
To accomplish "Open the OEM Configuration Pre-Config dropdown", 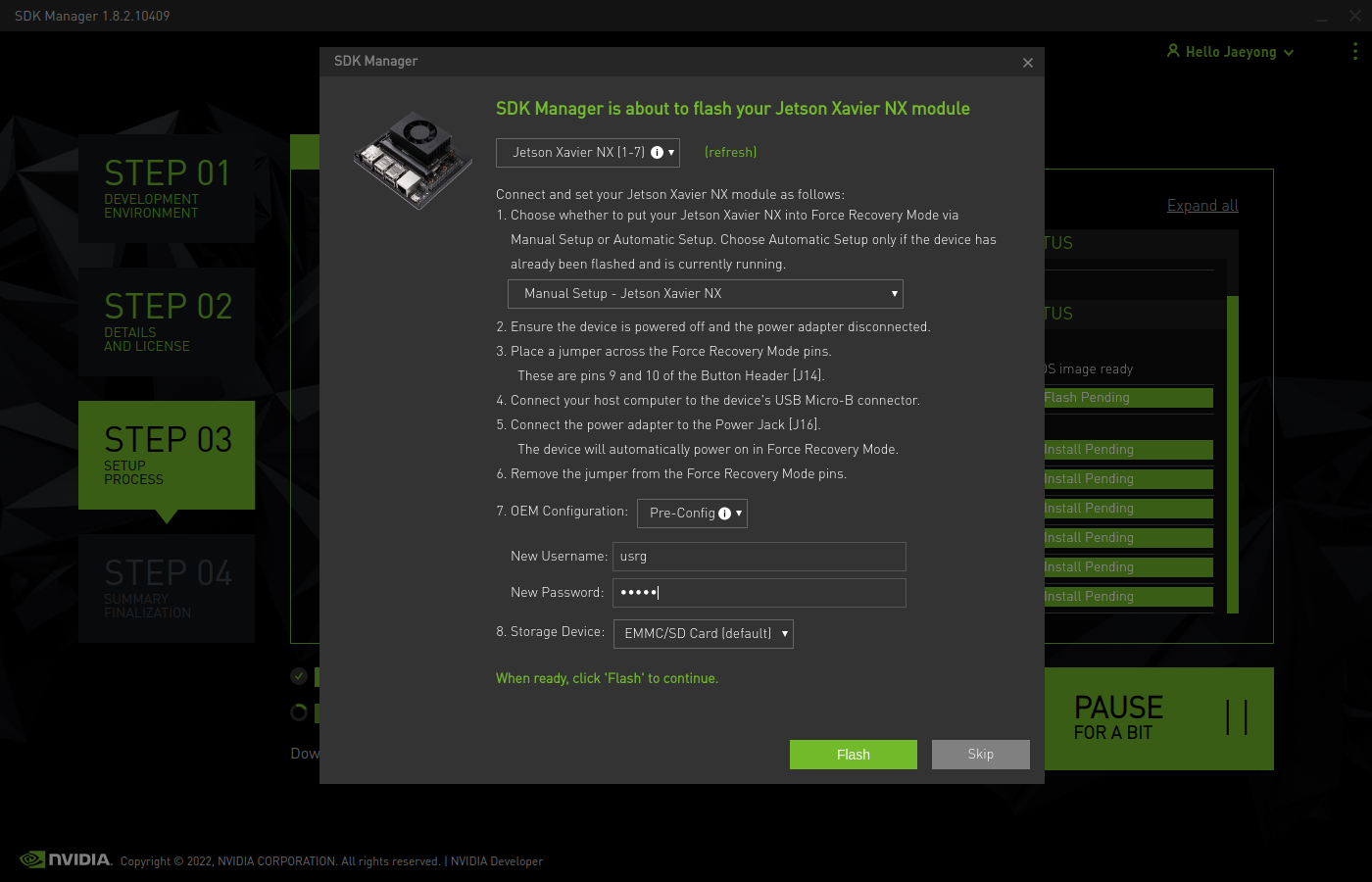I will point(692,513).
